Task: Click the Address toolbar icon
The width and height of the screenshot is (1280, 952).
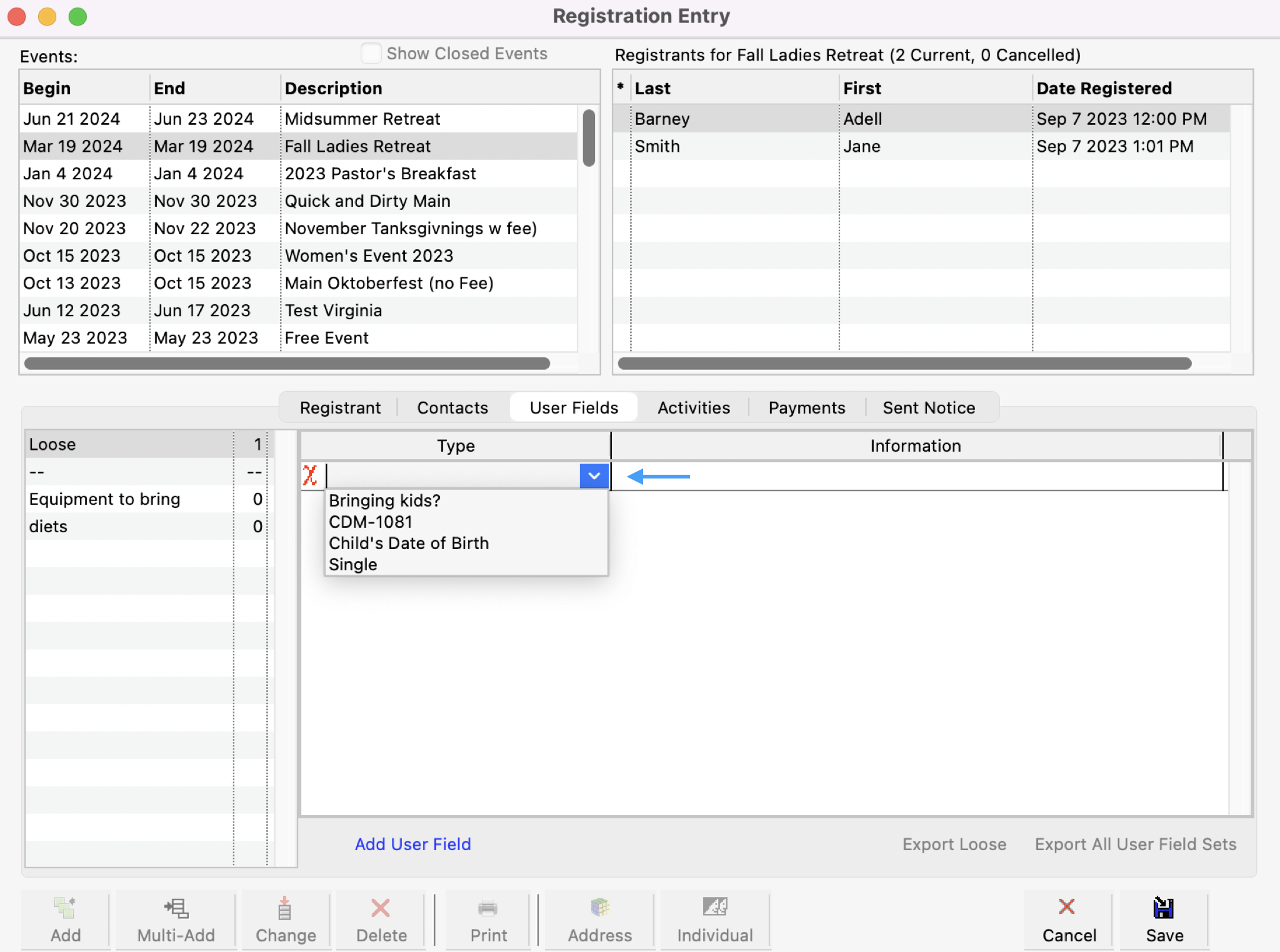Action: coord(599,908)
